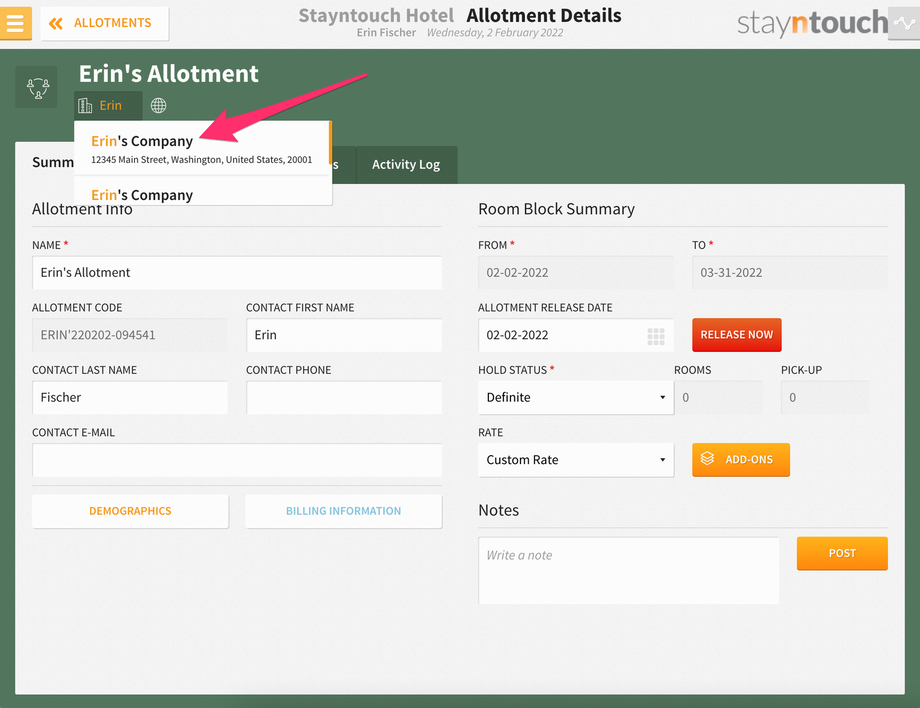Click the Rooms count field

coord(719,398)
